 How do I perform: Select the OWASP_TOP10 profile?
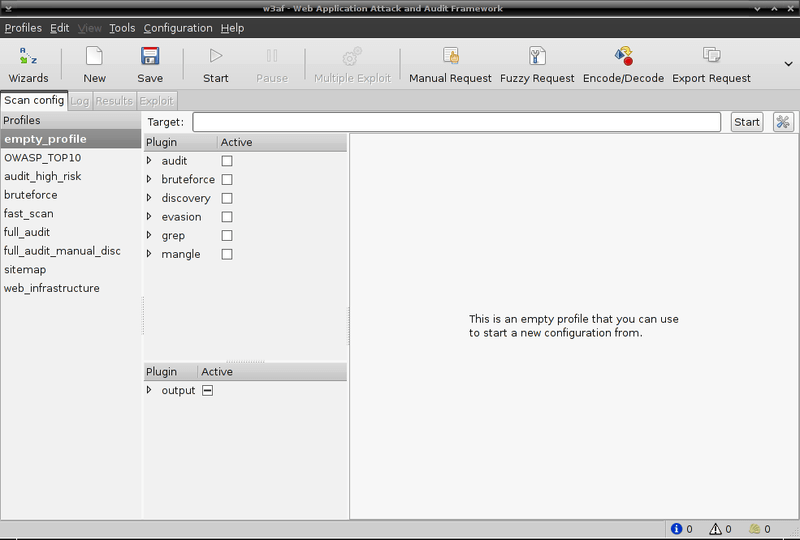70,158
